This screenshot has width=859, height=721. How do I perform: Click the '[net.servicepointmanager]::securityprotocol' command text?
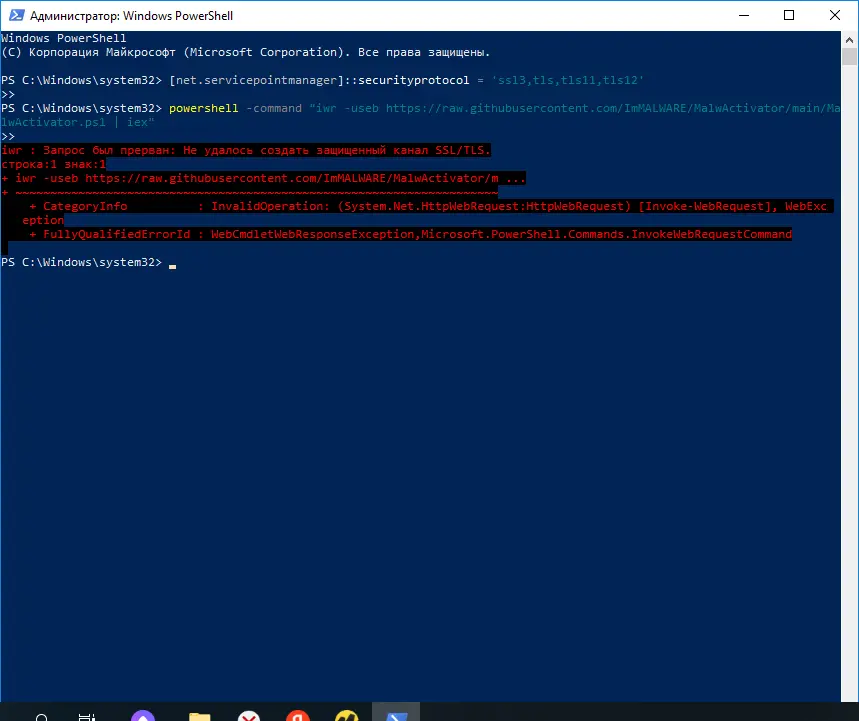[x=319, y=81]
